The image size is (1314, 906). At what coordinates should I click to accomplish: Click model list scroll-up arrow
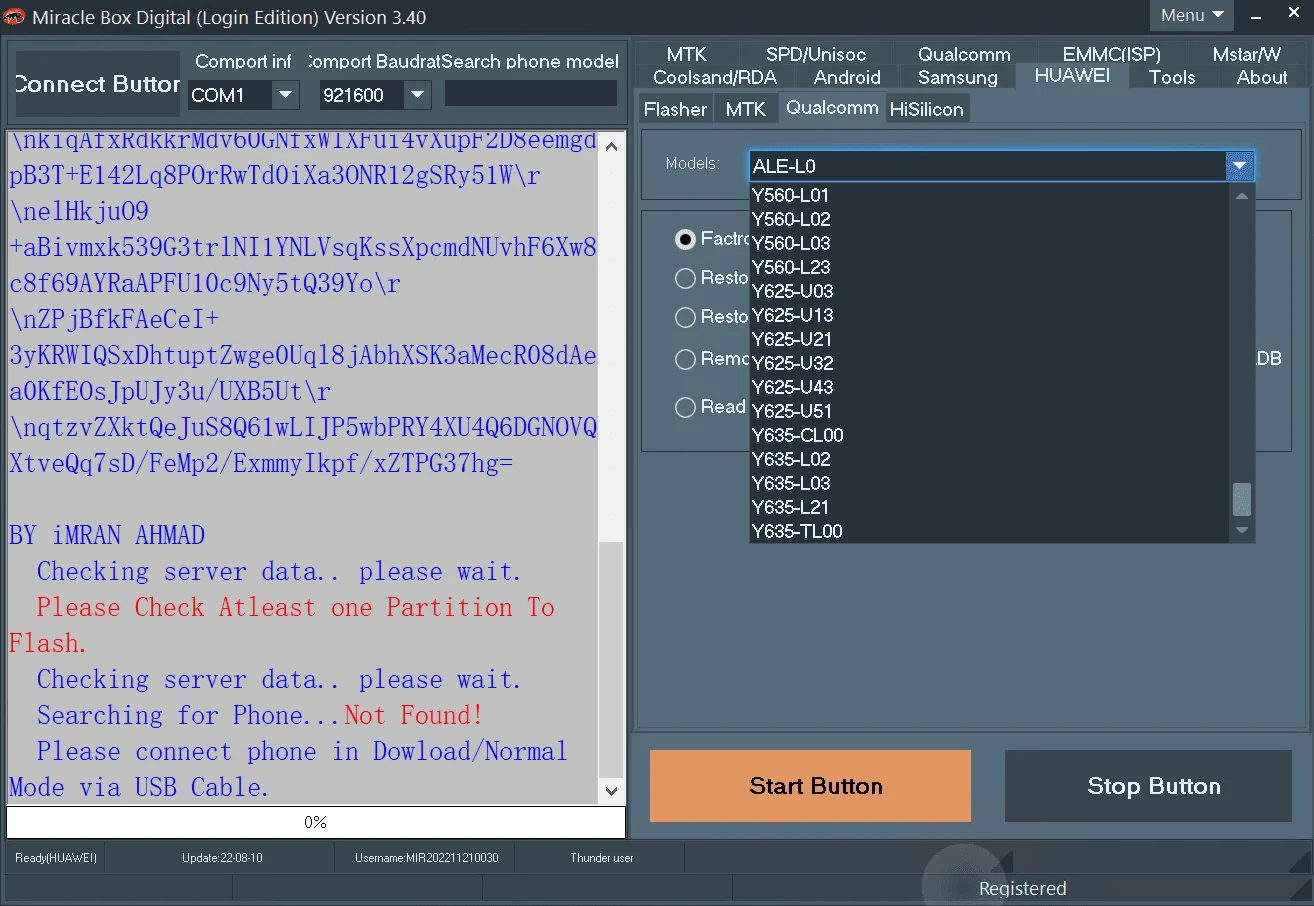pos(1242,196)
